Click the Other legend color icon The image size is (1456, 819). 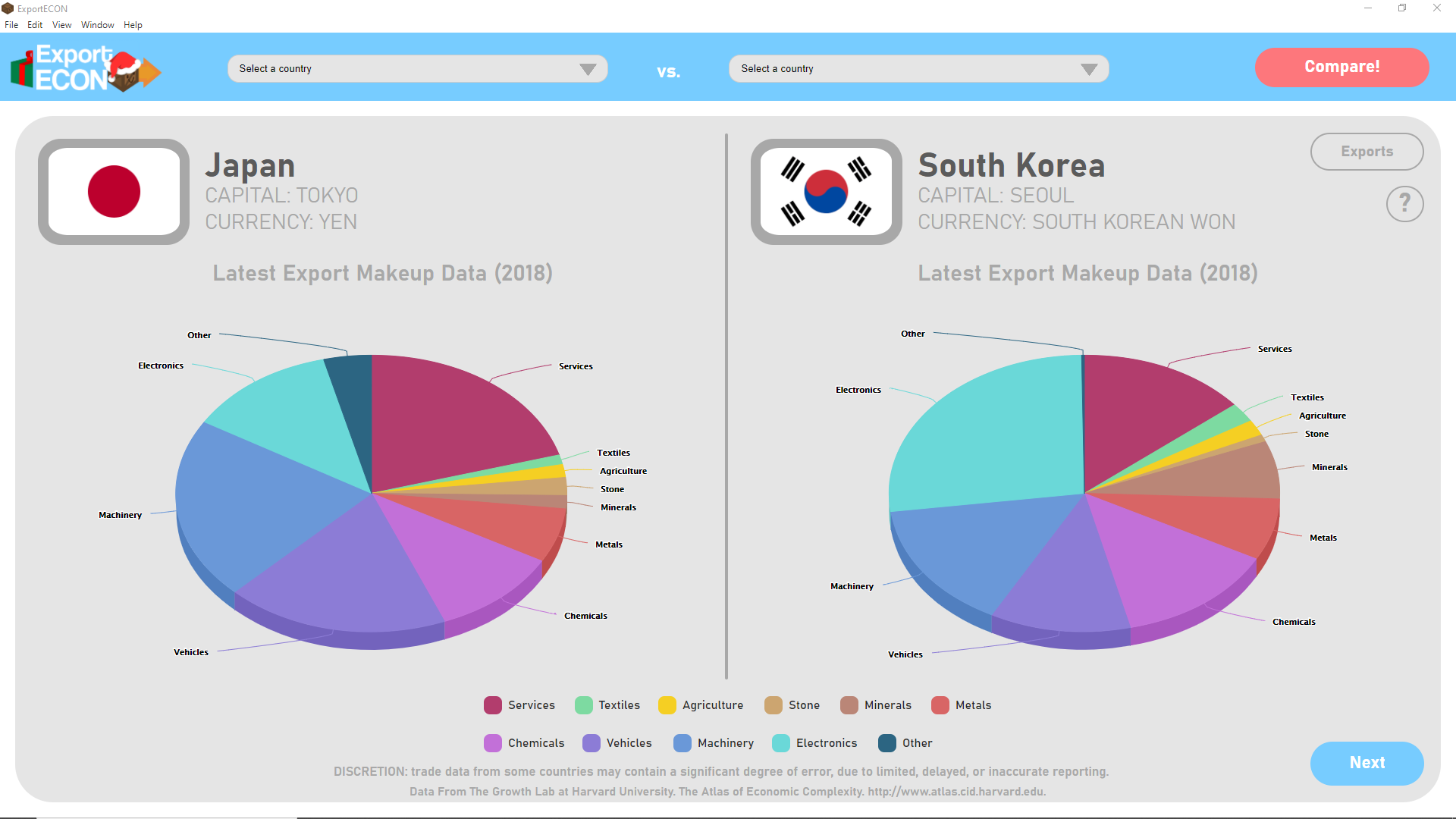887,743
